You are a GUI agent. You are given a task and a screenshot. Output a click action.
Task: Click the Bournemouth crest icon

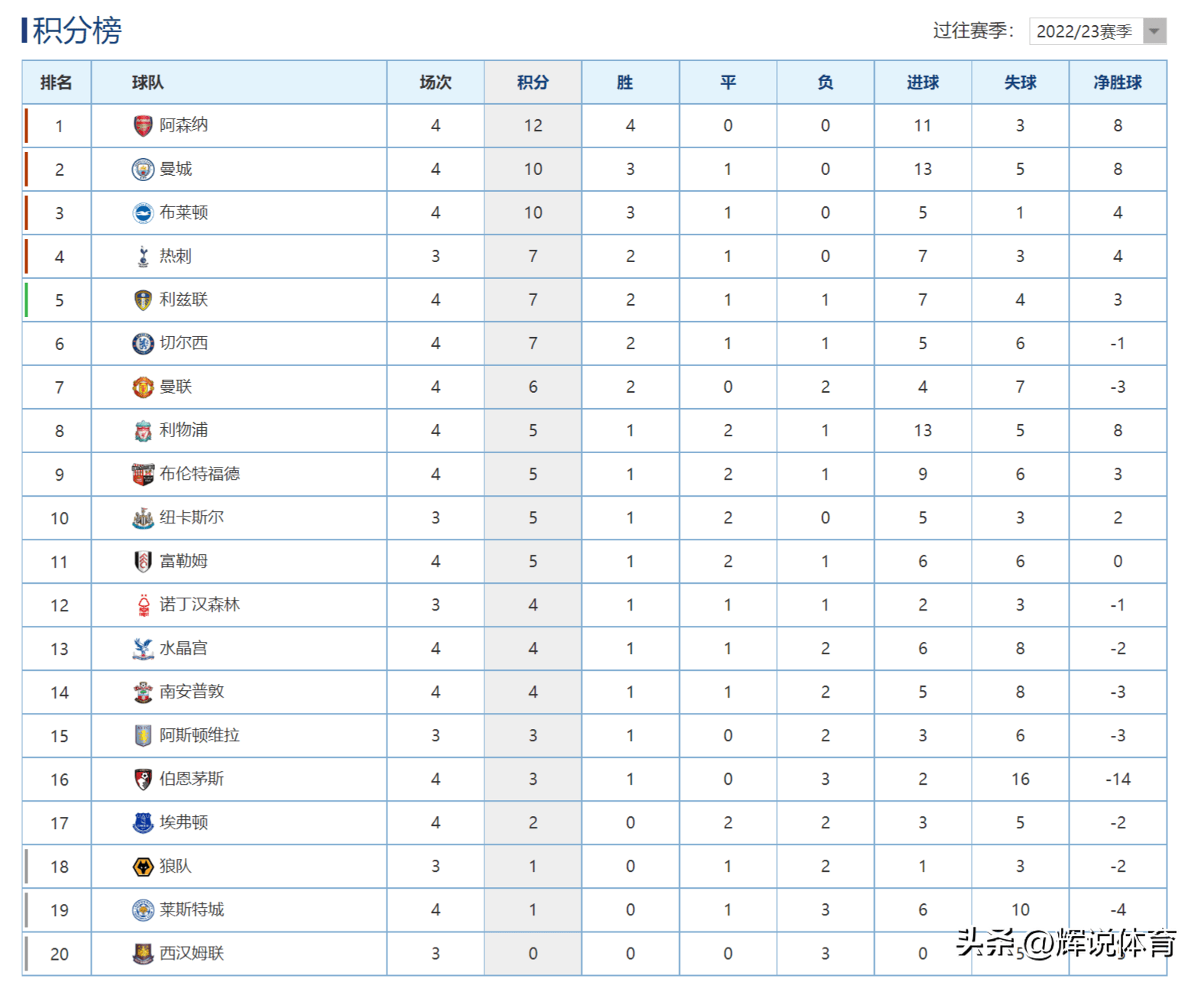point(143,779)
